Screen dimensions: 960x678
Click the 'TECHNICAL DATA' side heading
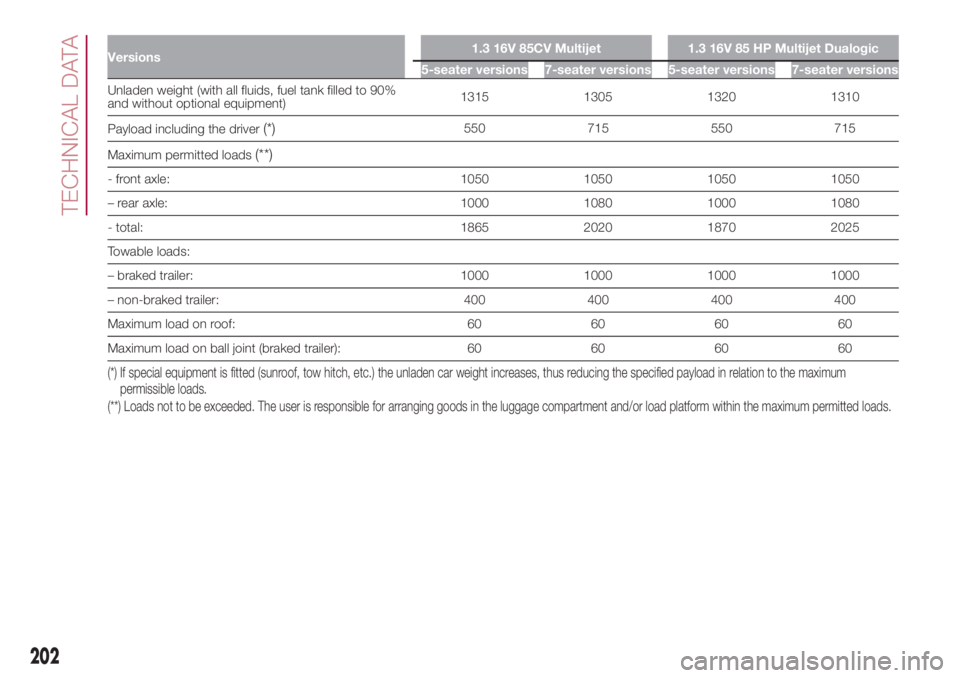click(x=71, y=126)
